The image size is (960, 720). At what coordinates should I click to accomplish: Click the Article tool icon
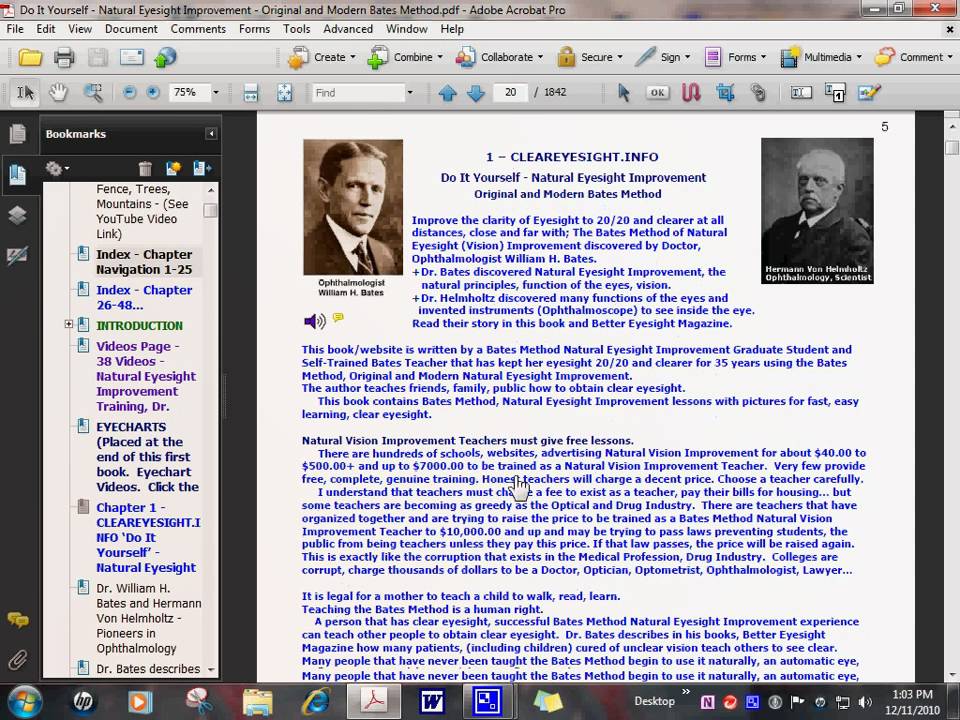point(691,93)
